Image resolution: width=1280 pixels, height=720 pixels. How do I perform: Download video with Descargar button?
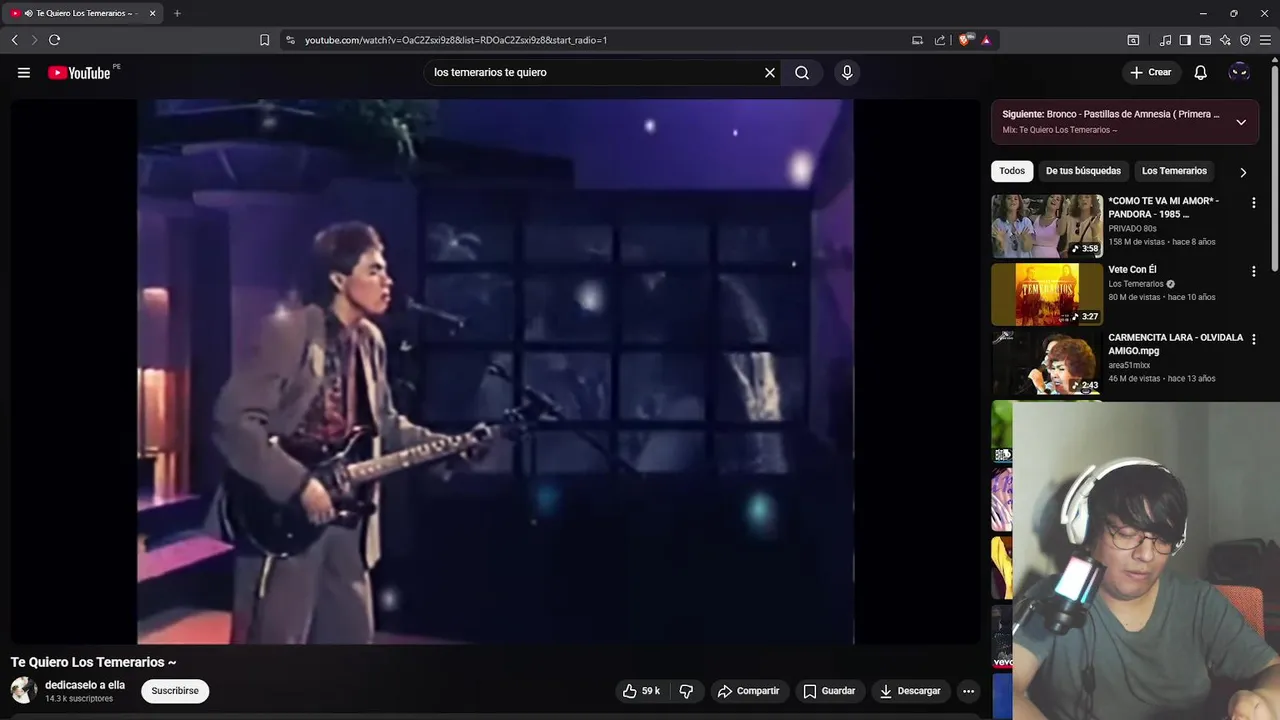[x=910, y=691]
